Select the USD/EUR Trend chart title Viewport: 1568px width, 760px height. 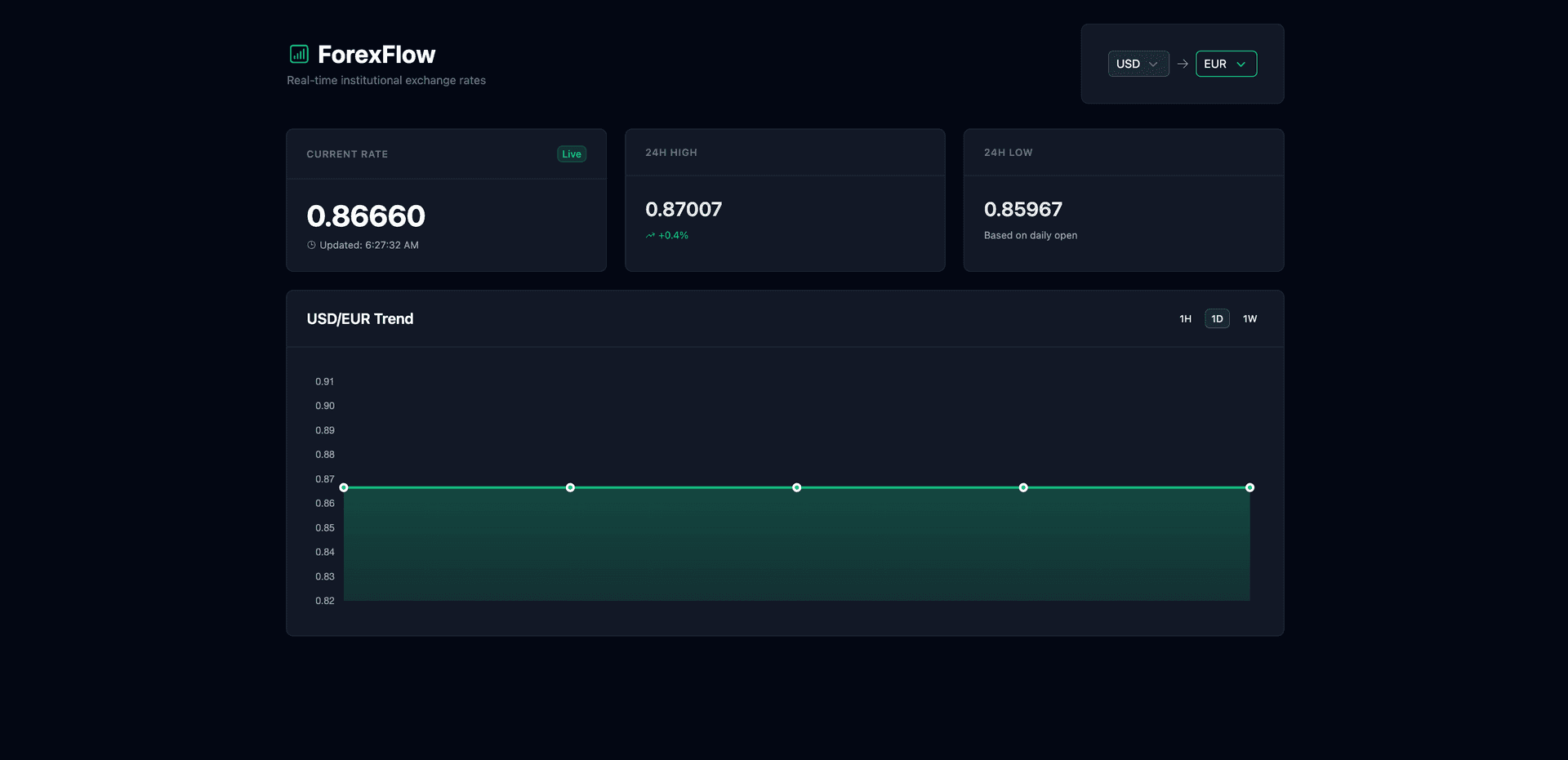(x=360, y=318)
